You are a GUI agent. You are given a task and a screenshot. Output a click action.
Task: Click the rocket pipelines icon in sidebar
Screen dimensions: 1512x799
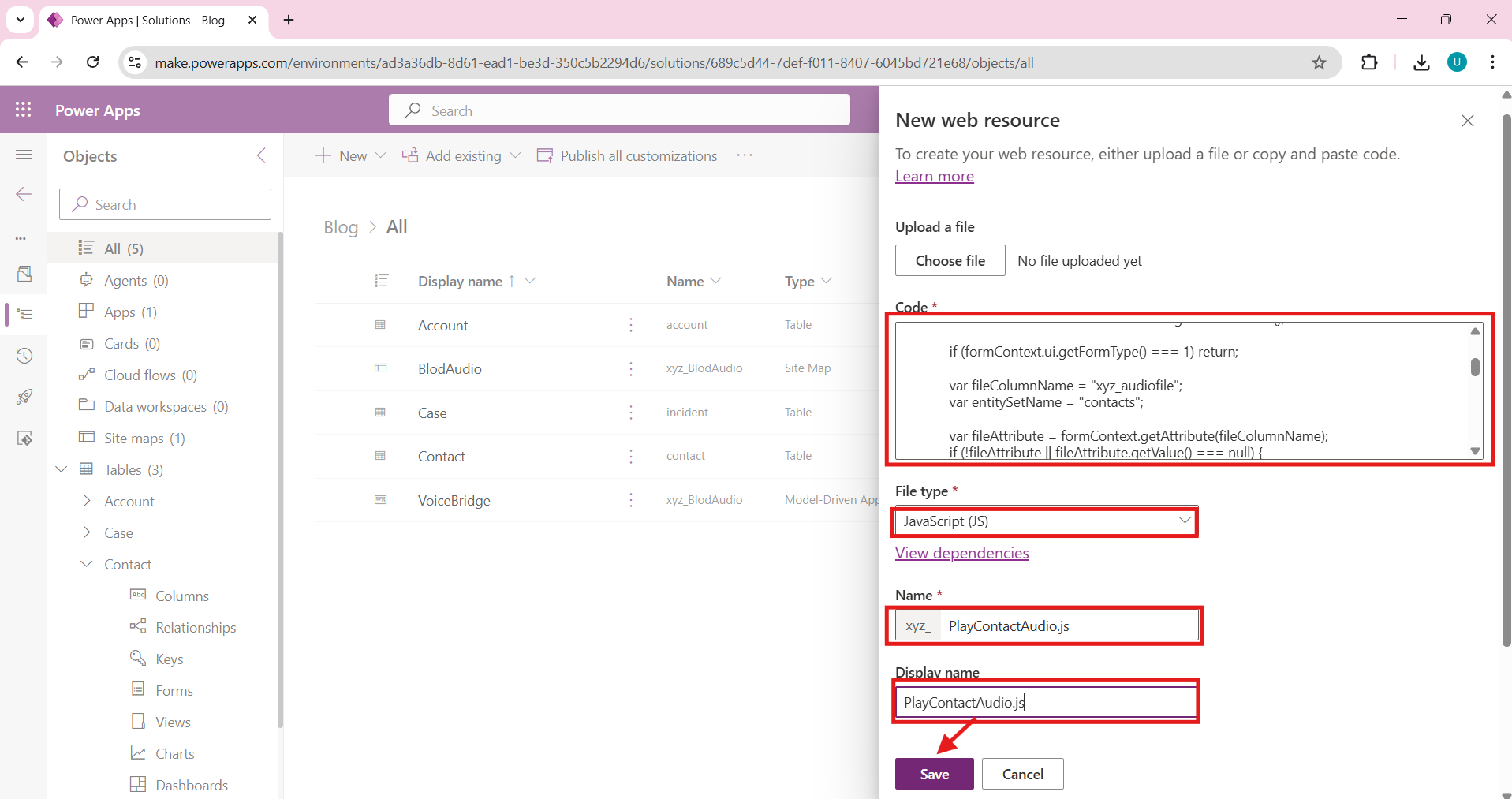pyautogui.click(x=24, y=397)
